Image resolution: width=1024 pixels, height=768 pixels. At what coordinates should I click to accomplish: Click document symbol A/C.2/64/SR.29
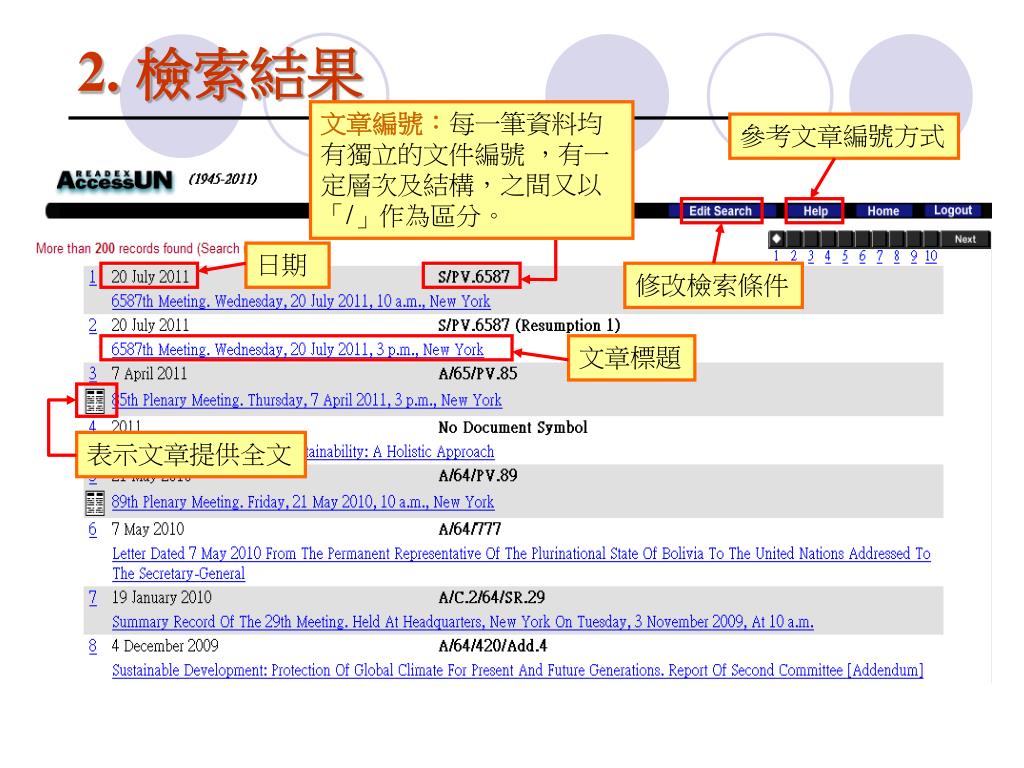pos(491,597)
